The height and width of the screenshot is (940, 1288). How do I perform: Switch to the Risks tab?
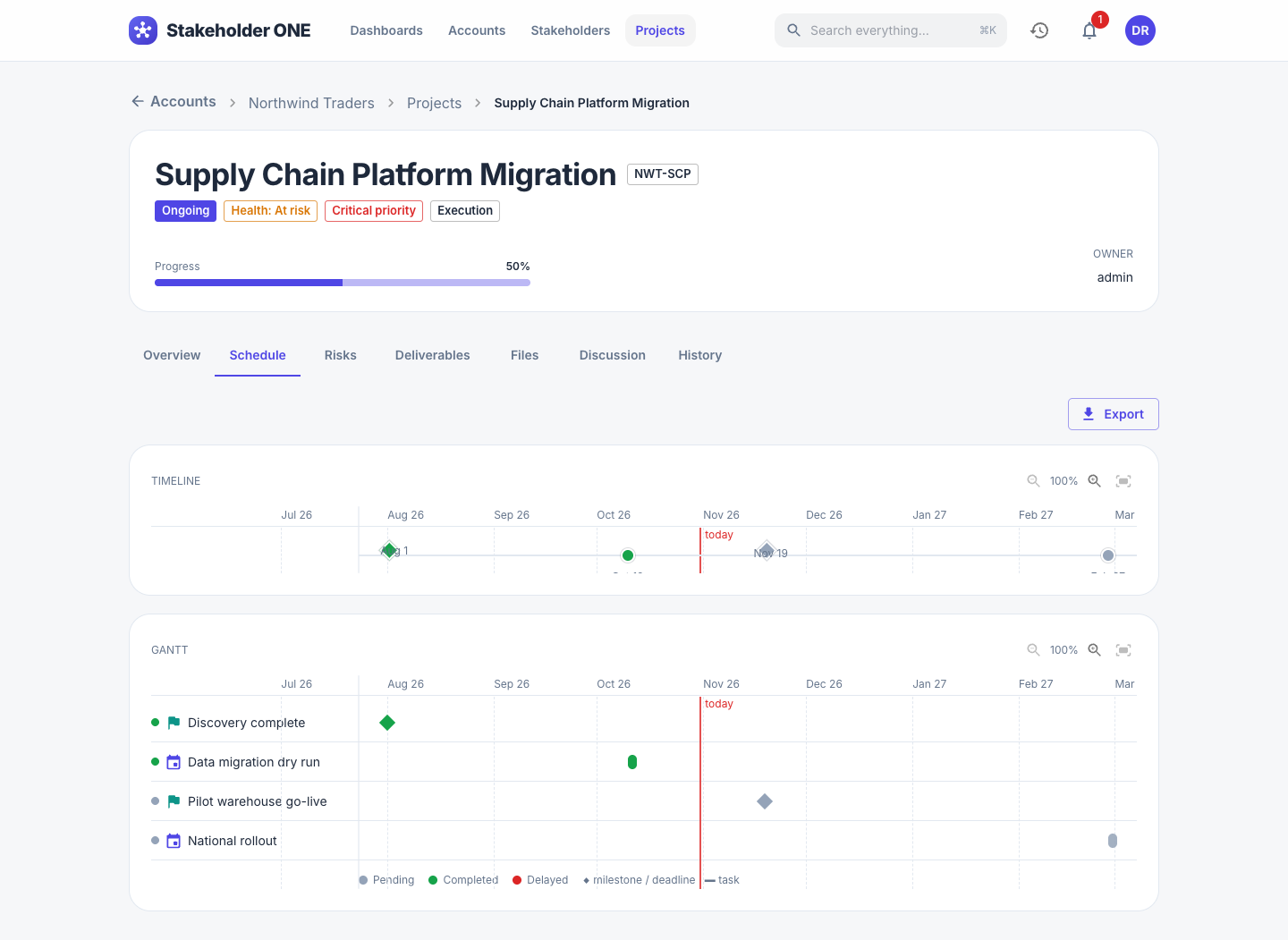(341, 355)
